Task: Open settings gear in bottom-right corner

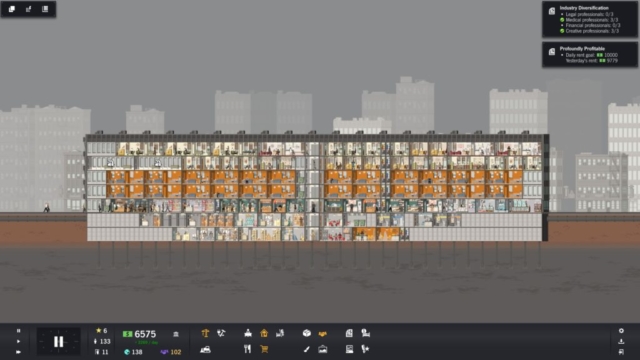Action: pos(621,331)
